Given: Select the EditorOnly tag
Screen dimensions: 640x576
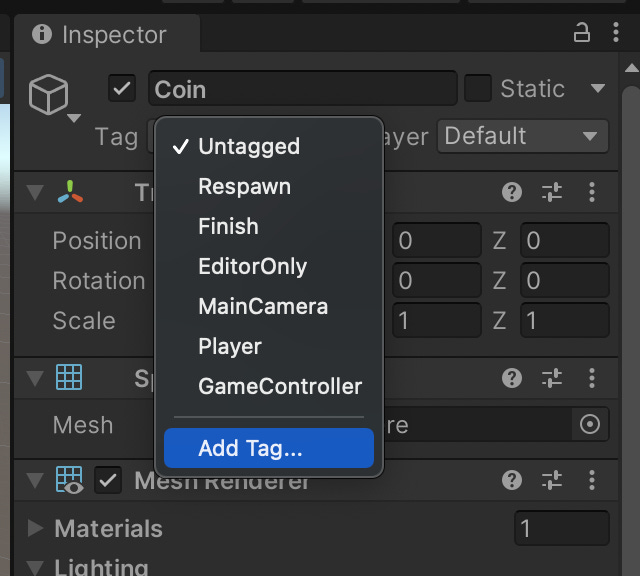Looking at the screenshot, I should pyautogui.click(x=269, y=266).
